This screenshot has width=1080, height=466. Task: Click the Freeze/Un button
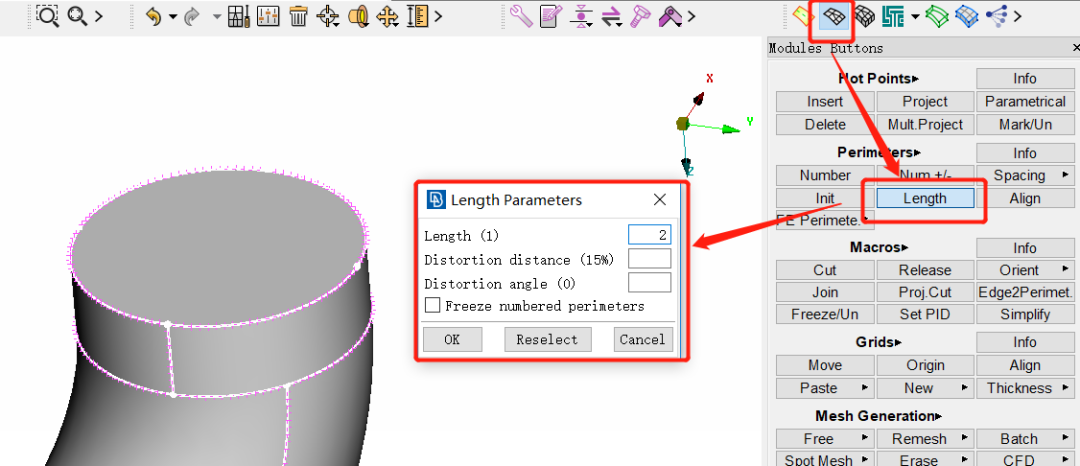tap(824, 314)
